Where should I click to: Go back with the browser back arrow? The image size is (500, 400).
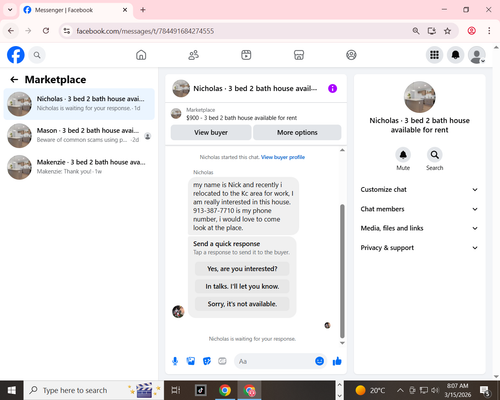11,31
